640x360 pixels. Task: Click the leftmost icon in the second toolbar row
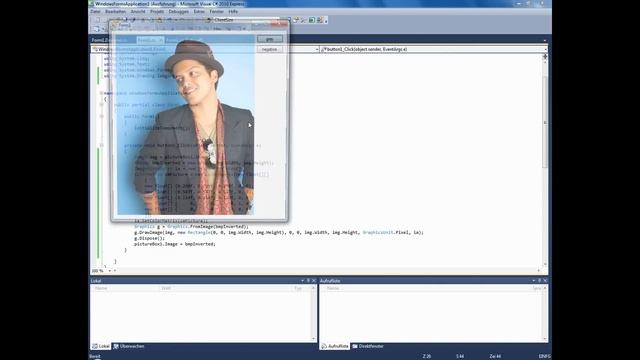pyautogui.click(x=96, y=29)
